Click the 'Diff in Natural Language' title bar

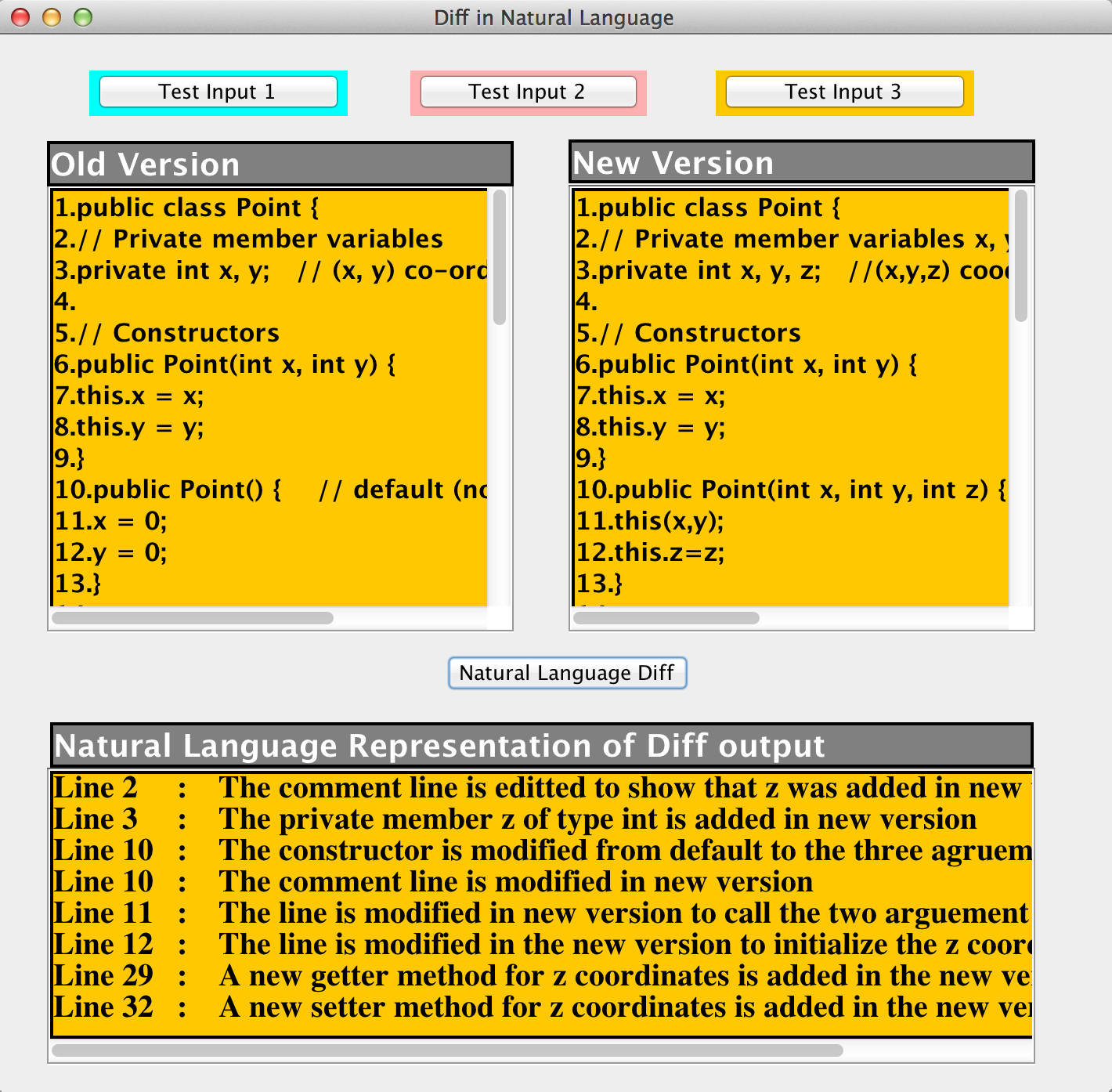[554, 17]
